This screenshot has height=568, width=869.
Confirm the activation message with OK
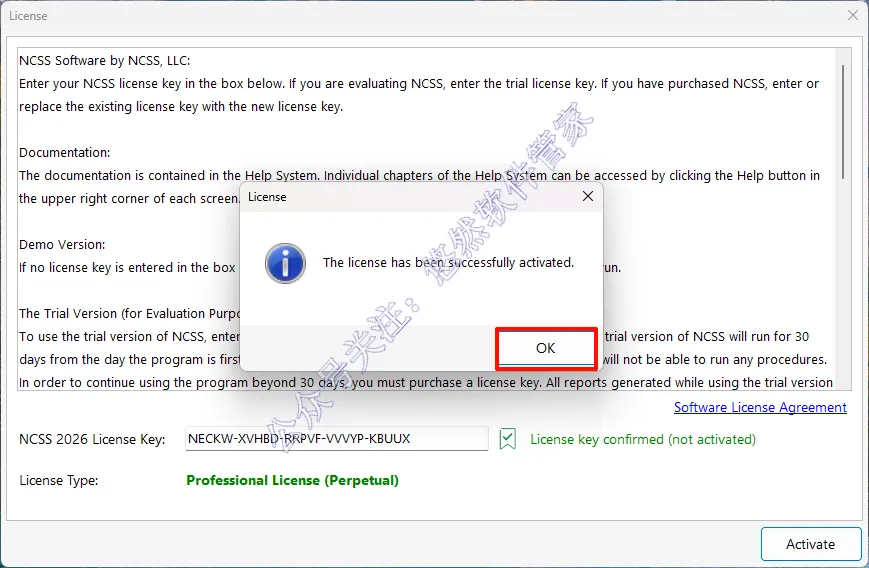point(546,348)
